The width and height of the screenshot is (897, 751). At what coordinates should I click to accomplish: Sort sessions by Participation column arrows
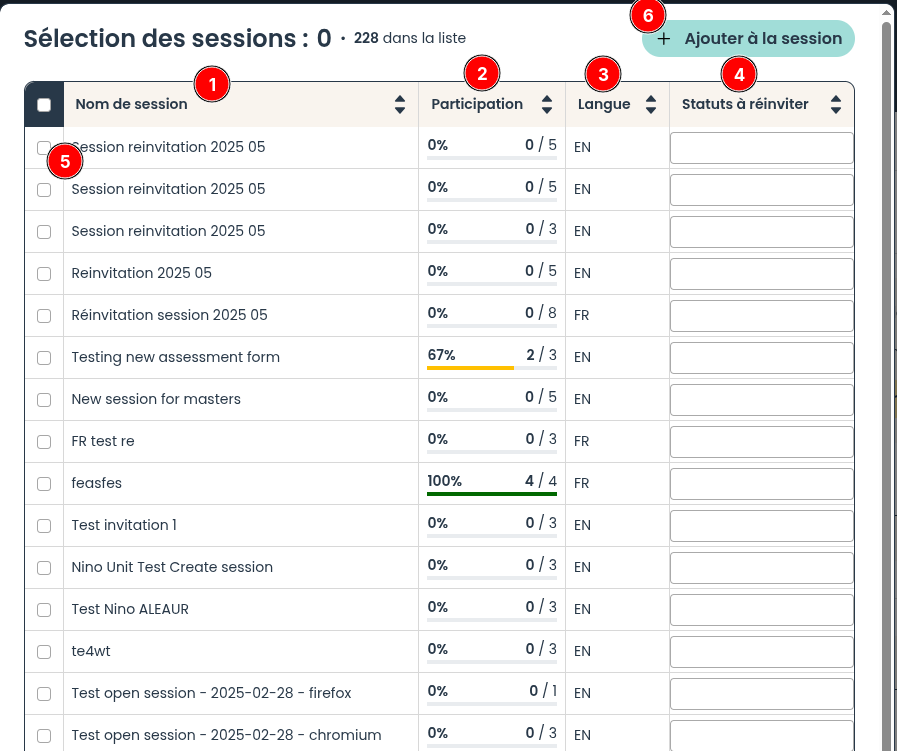547,104
